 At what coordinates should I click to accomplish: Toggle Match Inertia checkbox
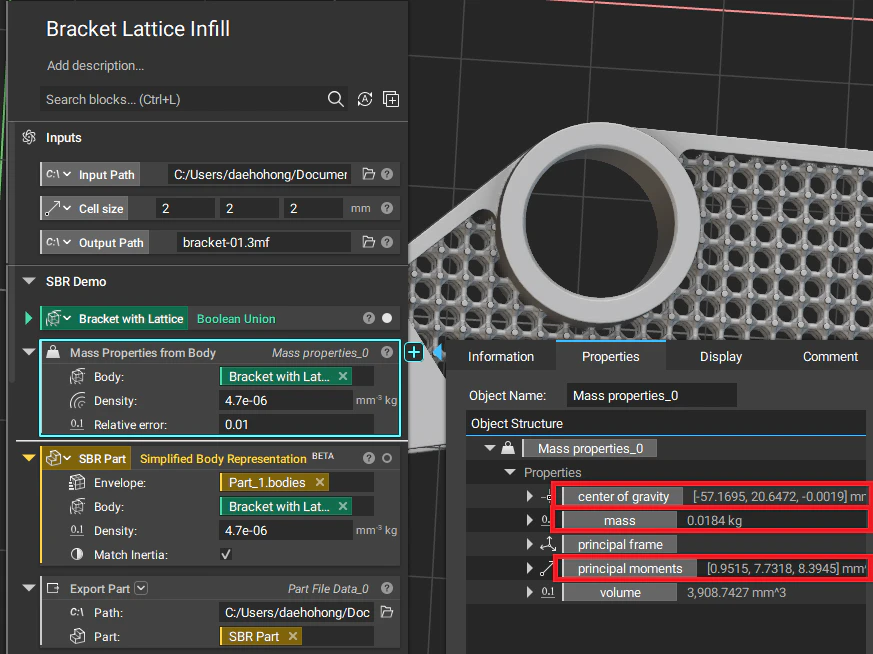tap(225, 554)
